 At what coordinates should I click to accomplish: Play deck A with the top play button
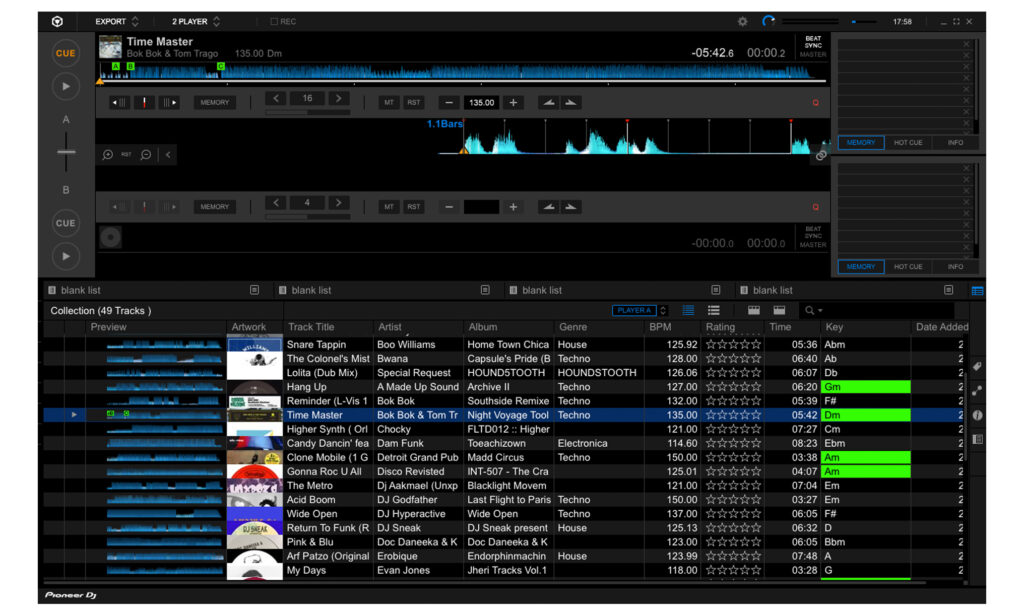[66, 86]
